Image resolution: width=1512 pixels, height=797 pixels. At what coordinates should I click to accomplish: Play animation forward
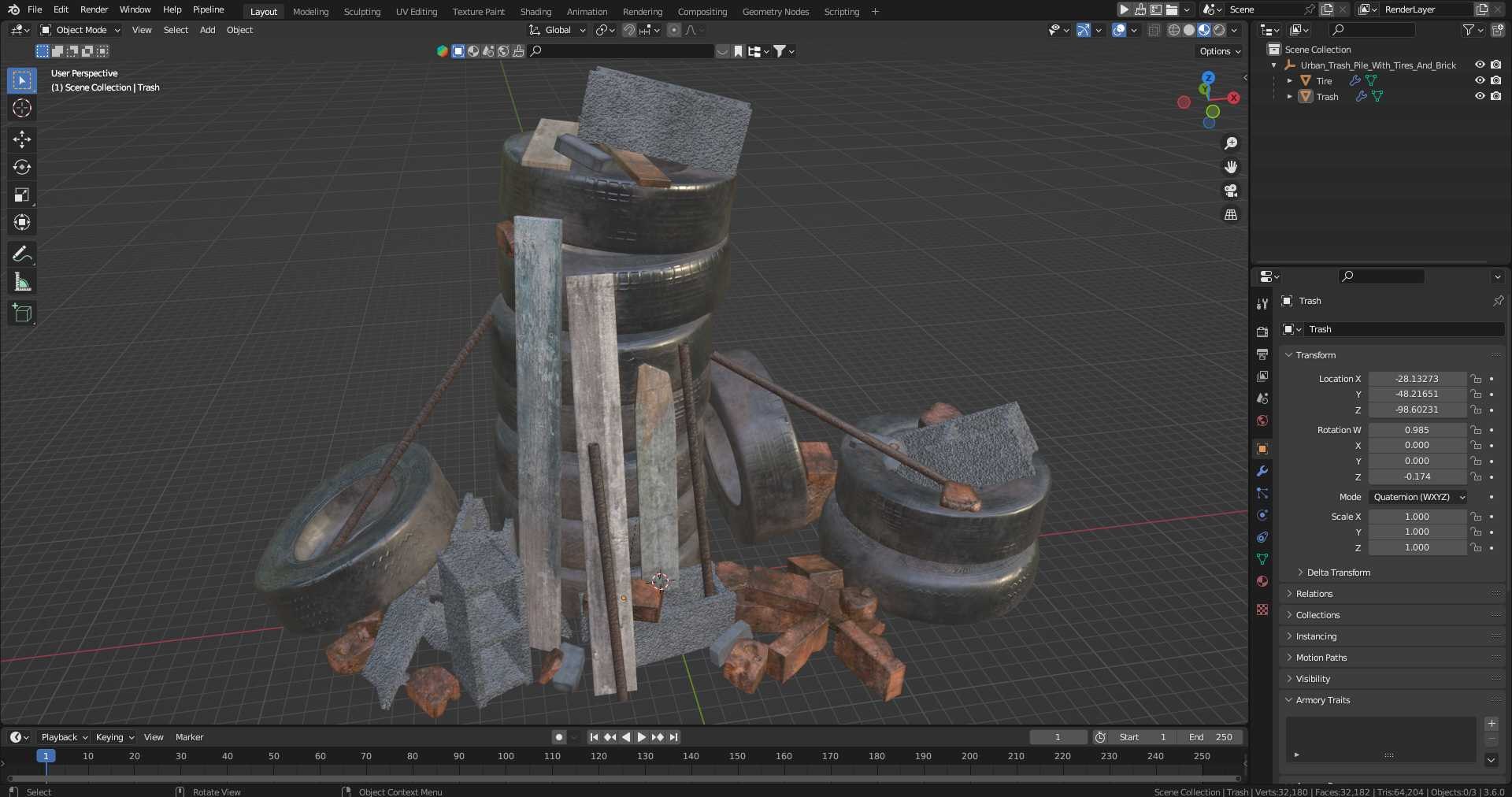coord(641,737)
